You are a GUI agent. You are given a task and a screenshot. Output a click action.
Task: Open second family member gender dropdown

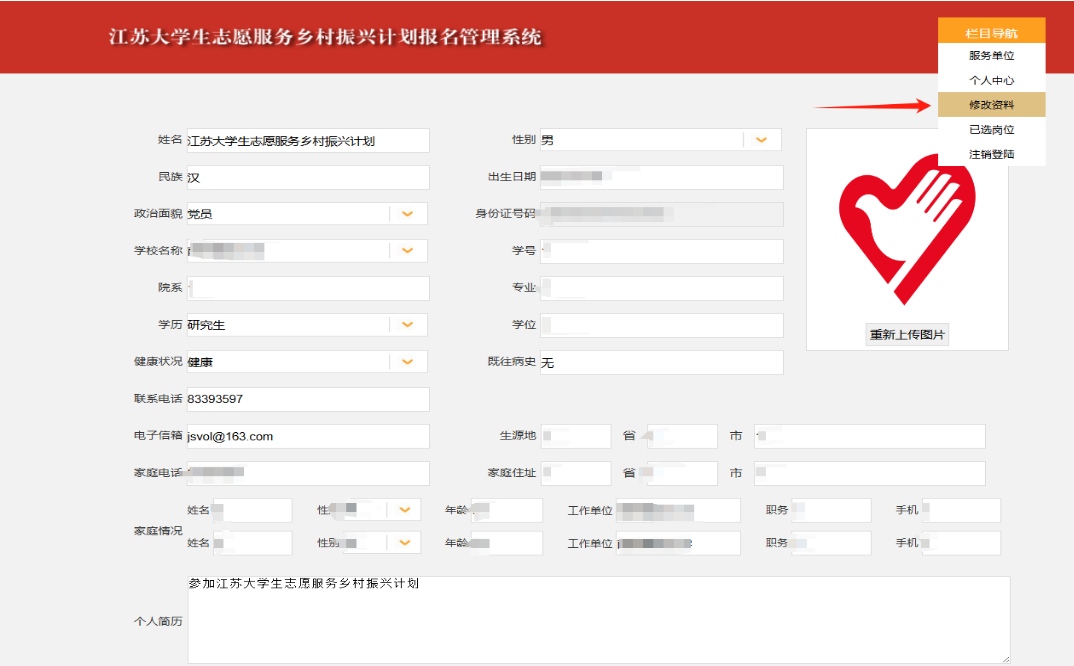[x=404, y=543]
